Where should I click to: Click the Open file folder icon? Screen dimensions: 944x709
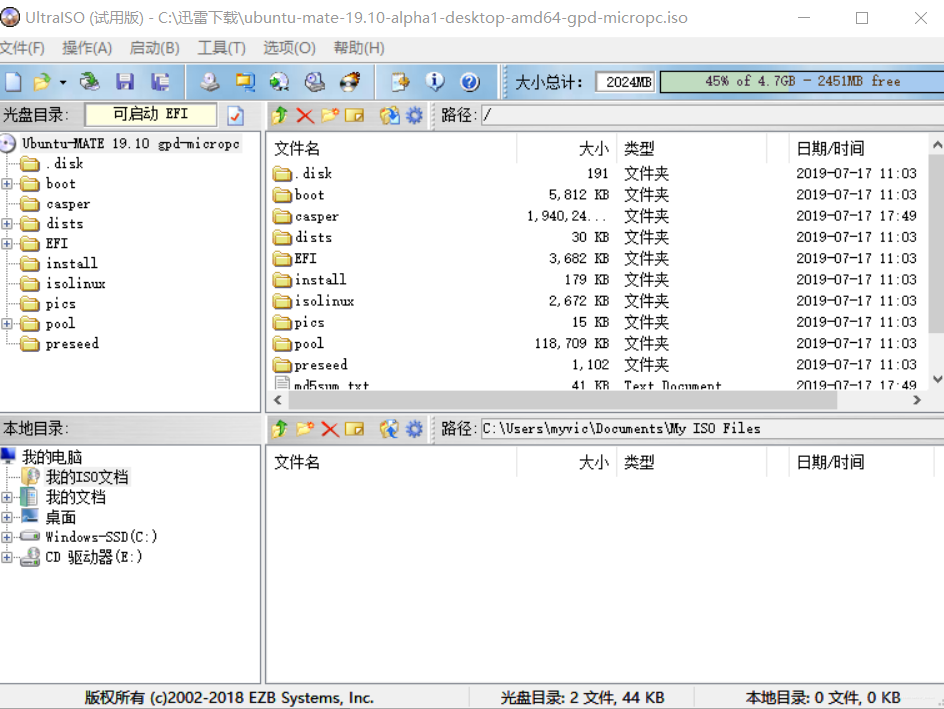point(42,82)
